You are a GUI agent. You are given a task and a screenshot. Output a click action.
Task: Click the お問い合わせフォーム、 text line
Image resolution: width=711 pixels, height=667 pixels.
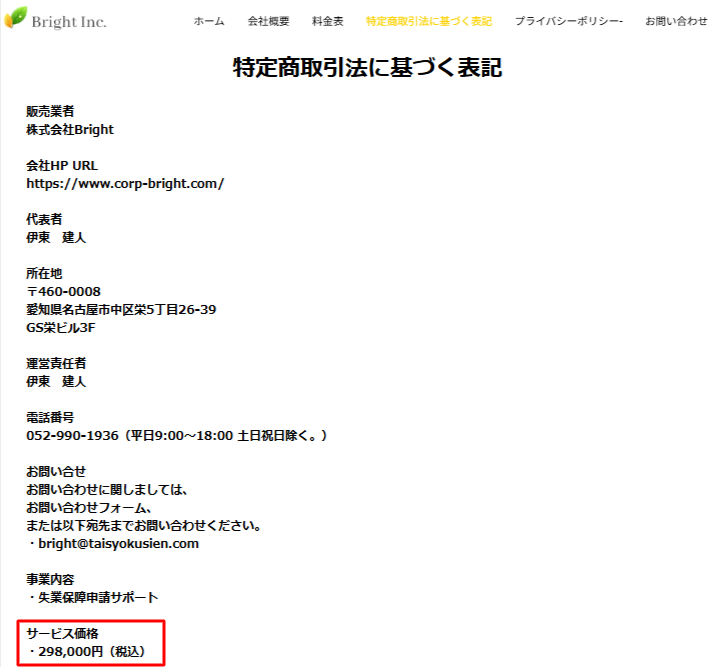click(89, 507)
